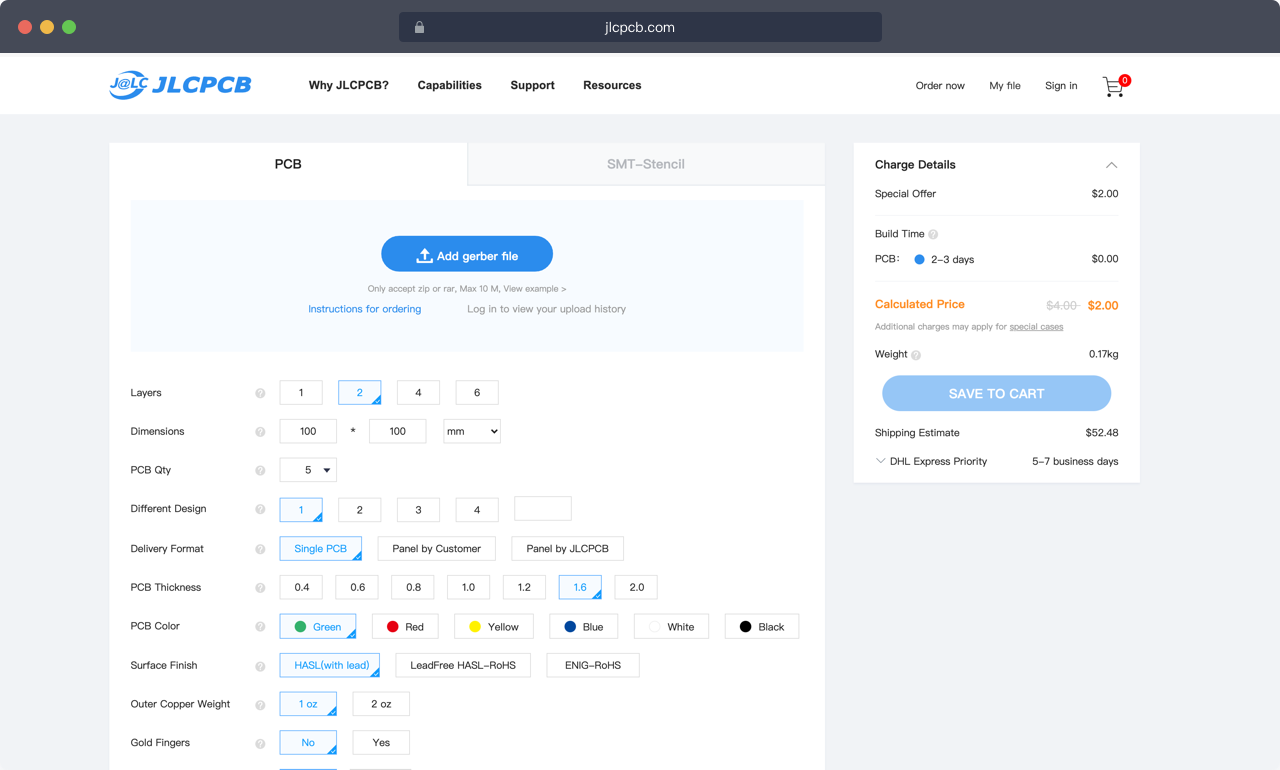Open help icon next to Delivery Format
This screenshot has width=1280, height=770.
pyautogui.click(x=260, y=549)
